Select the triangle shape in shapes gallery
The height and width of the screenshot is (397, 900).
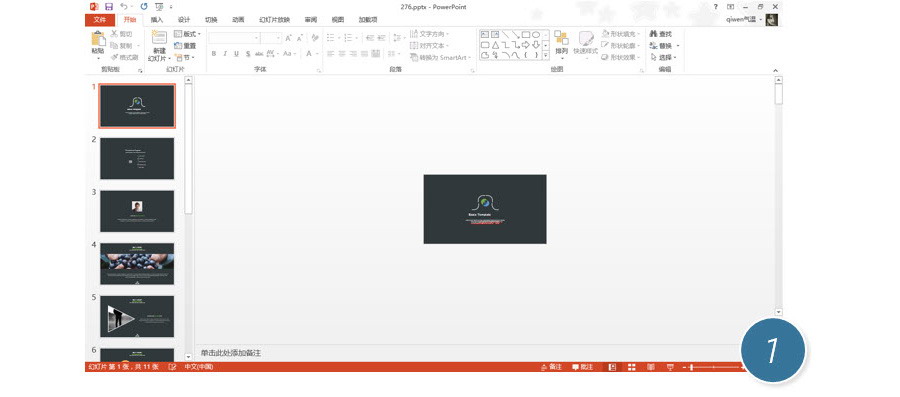tap(495, 45)
